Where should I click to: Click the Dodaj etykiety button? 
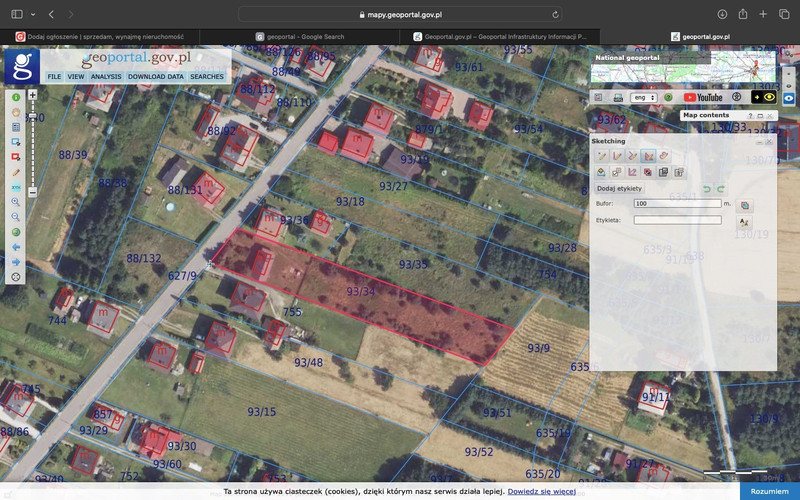coord(619,188)
